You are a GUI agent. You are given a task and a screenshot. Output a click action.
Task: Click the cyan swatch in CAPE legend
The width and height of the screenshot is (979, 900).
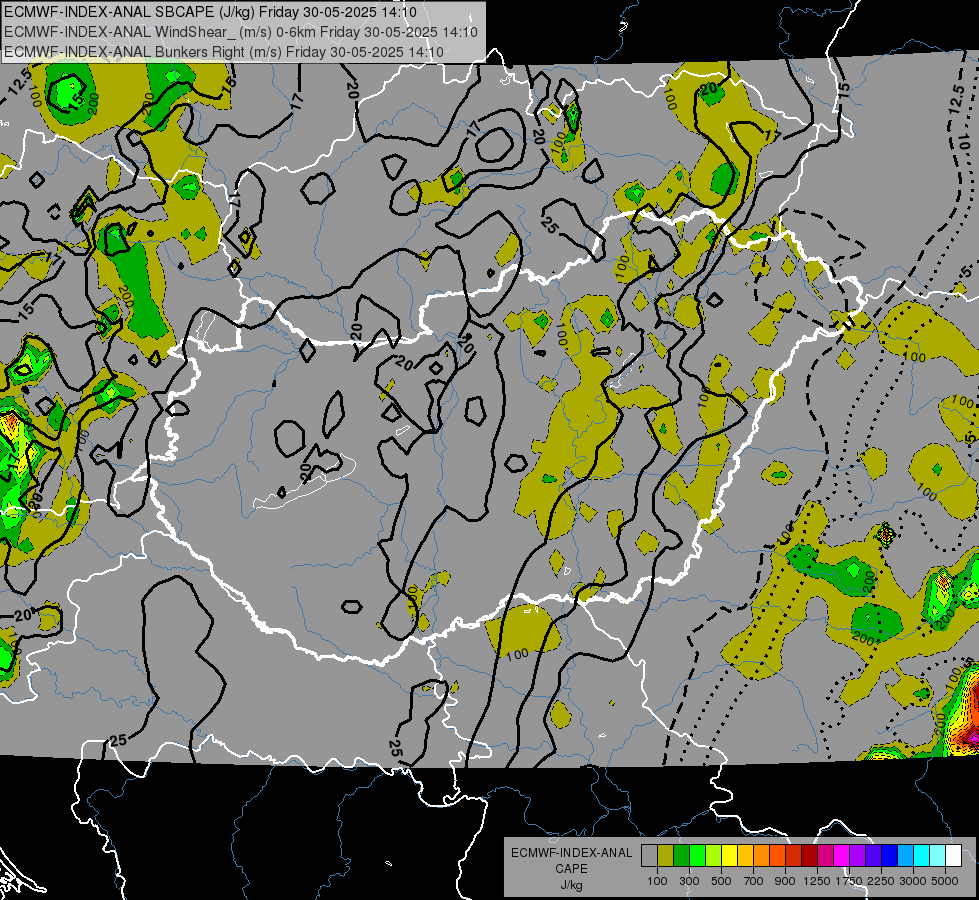point(922,856)
